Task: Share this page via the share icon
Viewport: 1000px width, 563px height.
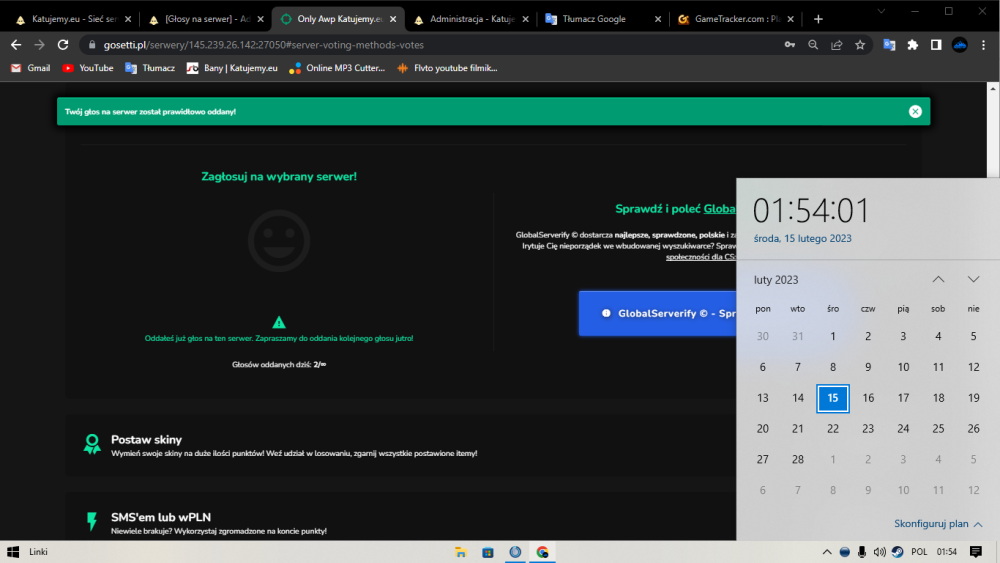Action: [x=837, y=45]
